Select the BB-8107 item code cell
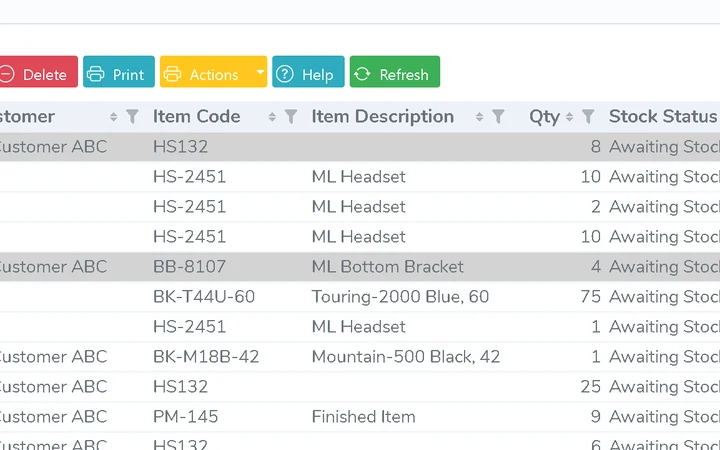Screen dimensions: 720x450 click(189, 267)
